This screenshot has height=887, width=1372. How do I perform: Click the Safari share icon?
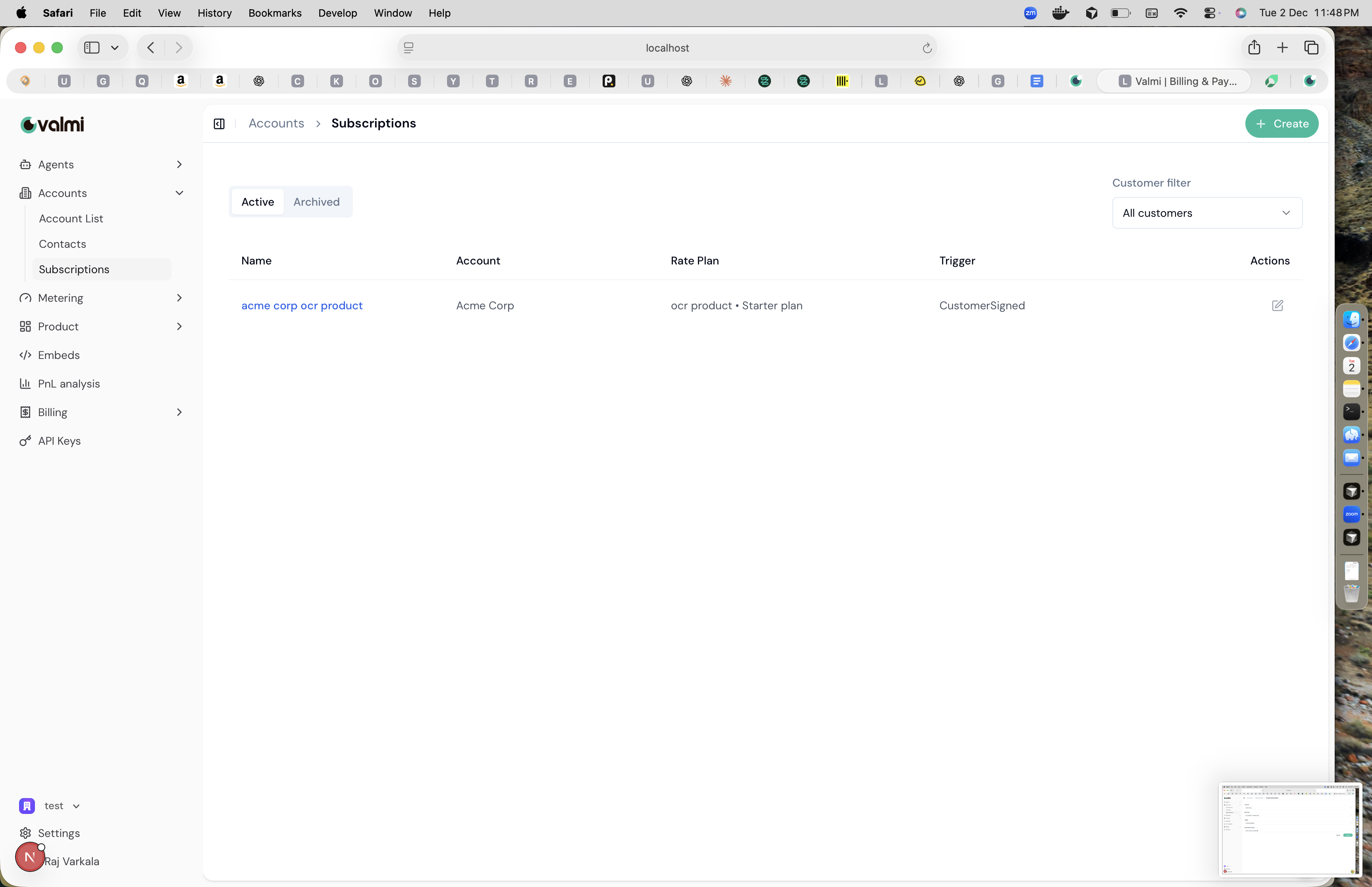tap(1253, 47)
